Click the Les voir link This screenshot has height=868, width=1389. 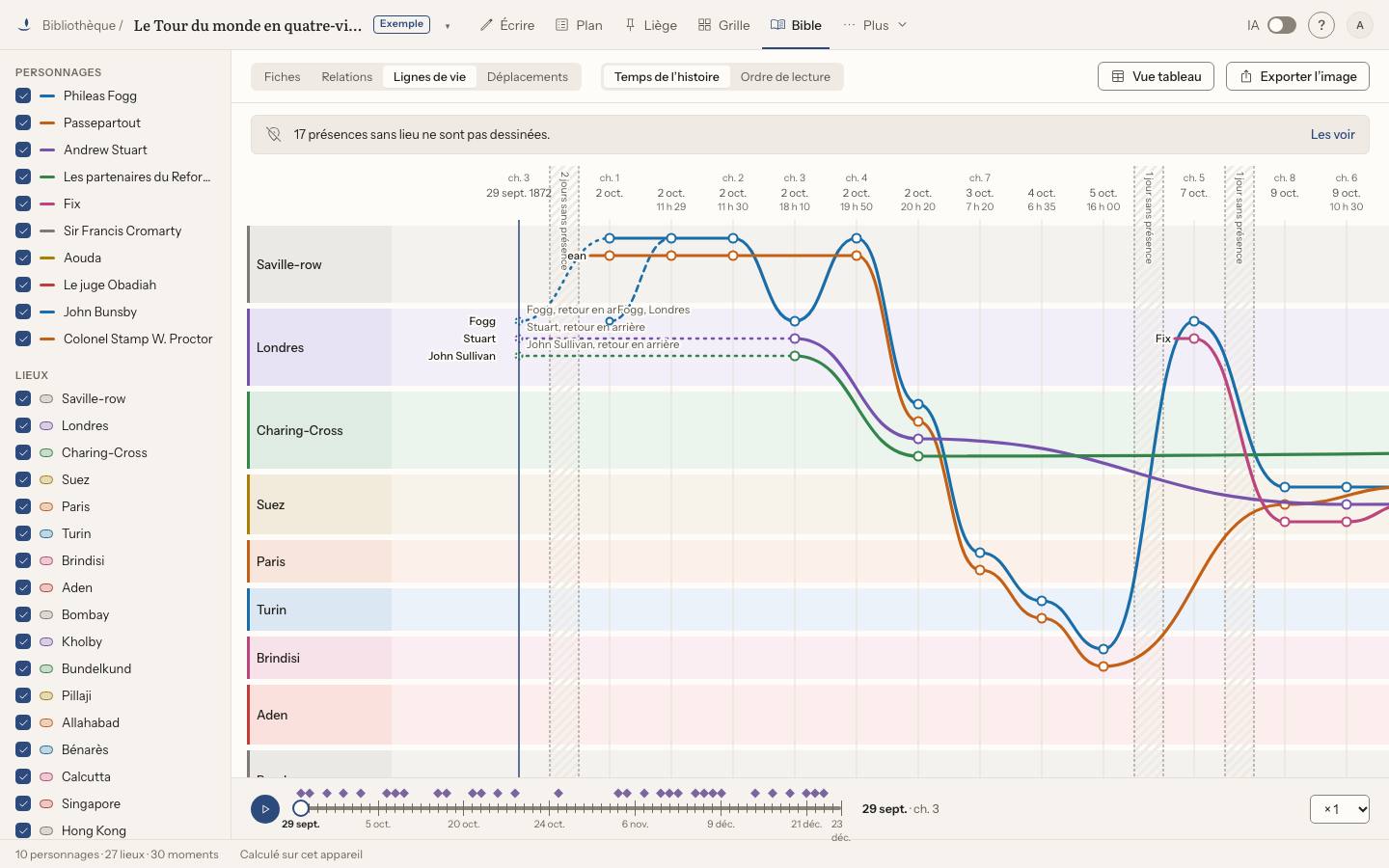click(1333, 135)
